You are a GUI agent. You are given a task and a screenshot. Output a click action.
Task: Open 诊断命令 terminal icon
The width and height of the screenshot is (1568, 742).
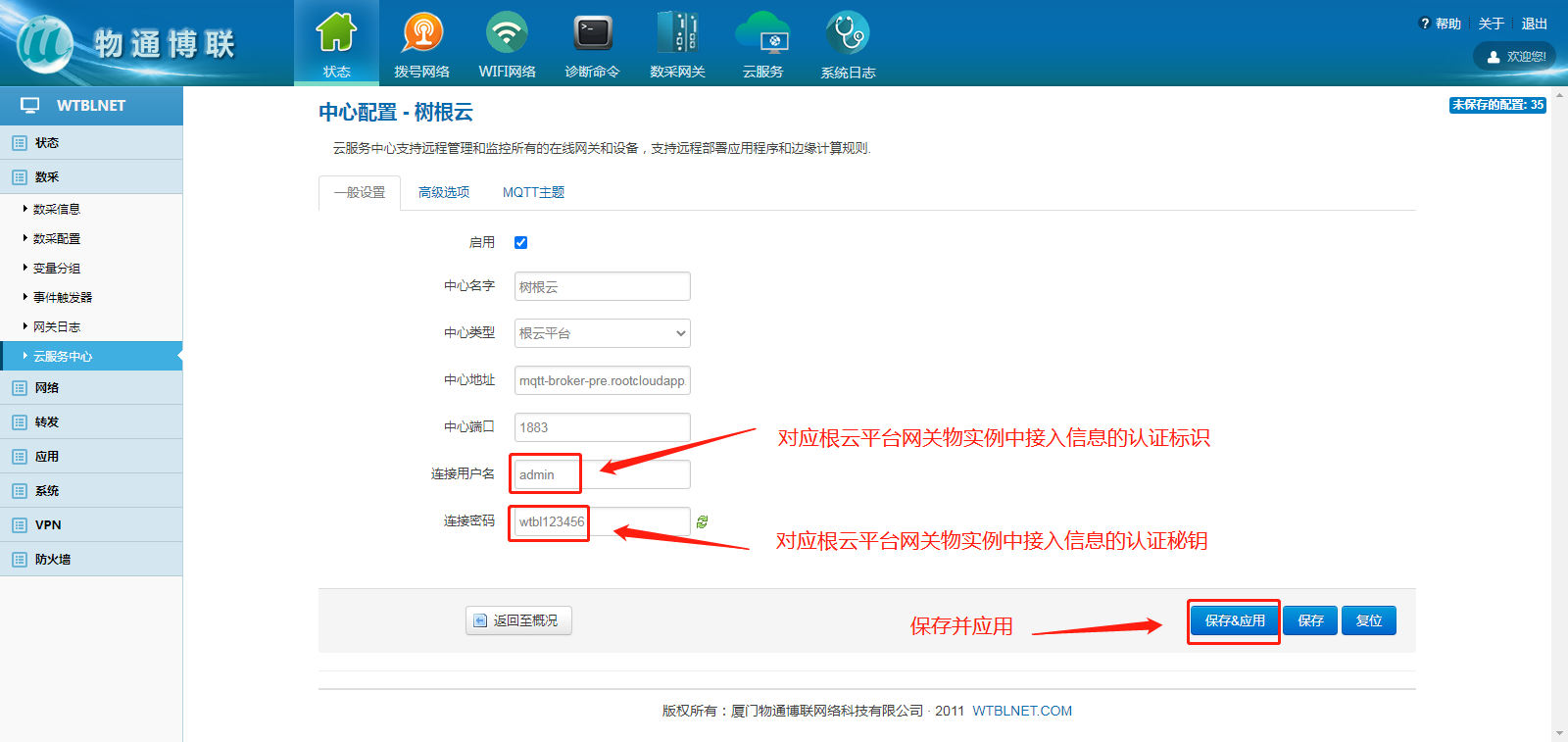(593, 33)
